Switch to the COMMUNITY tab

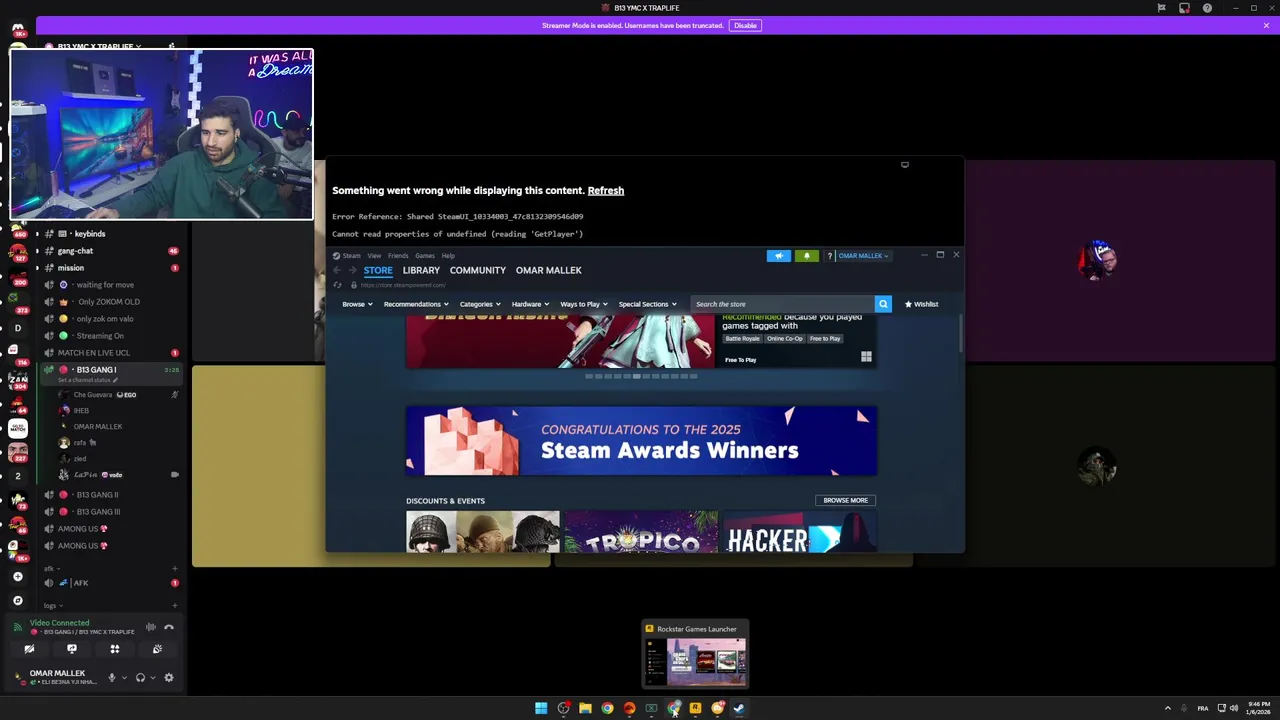point(478,270)
